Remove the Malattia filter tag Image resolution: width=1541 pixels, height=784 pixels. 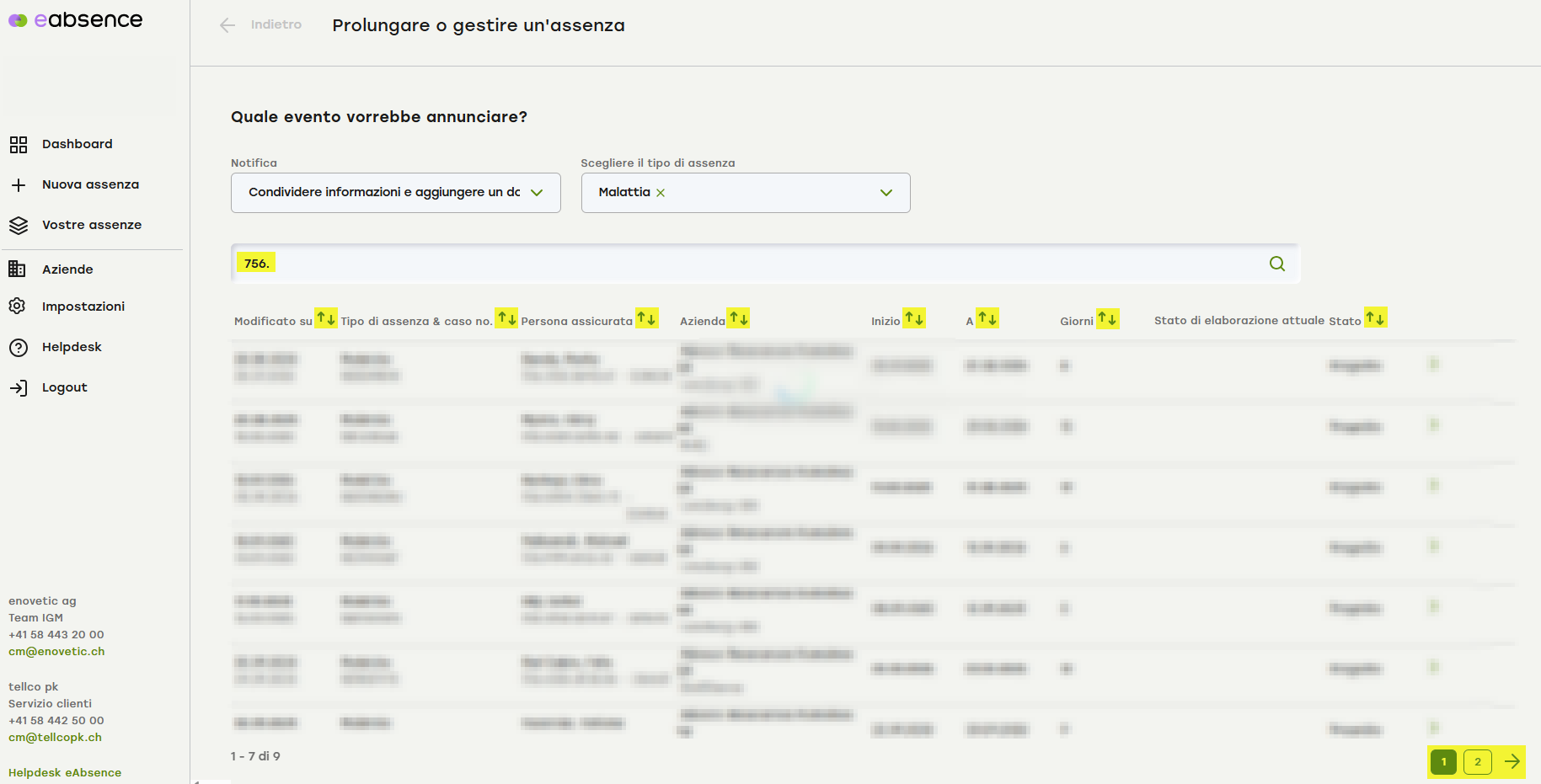click(x=661, y=193)
